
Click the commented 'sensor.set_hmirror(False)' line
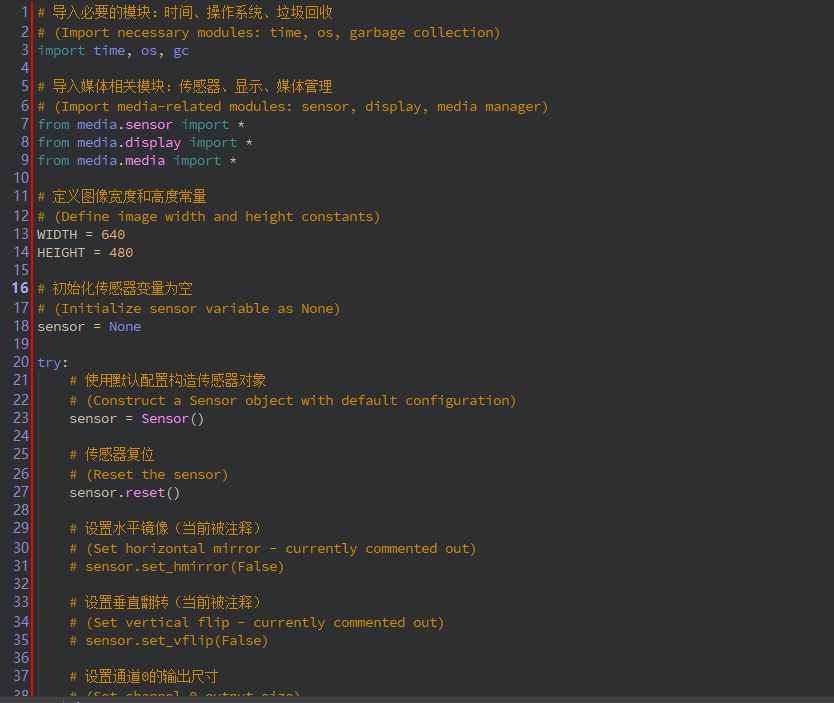tap(177, 567)
